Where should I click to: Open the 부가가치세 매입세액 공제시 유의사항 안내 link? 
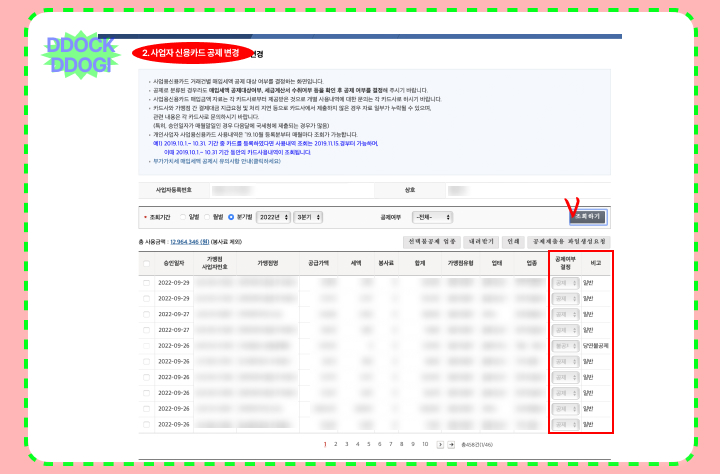[x=217, y=161]
